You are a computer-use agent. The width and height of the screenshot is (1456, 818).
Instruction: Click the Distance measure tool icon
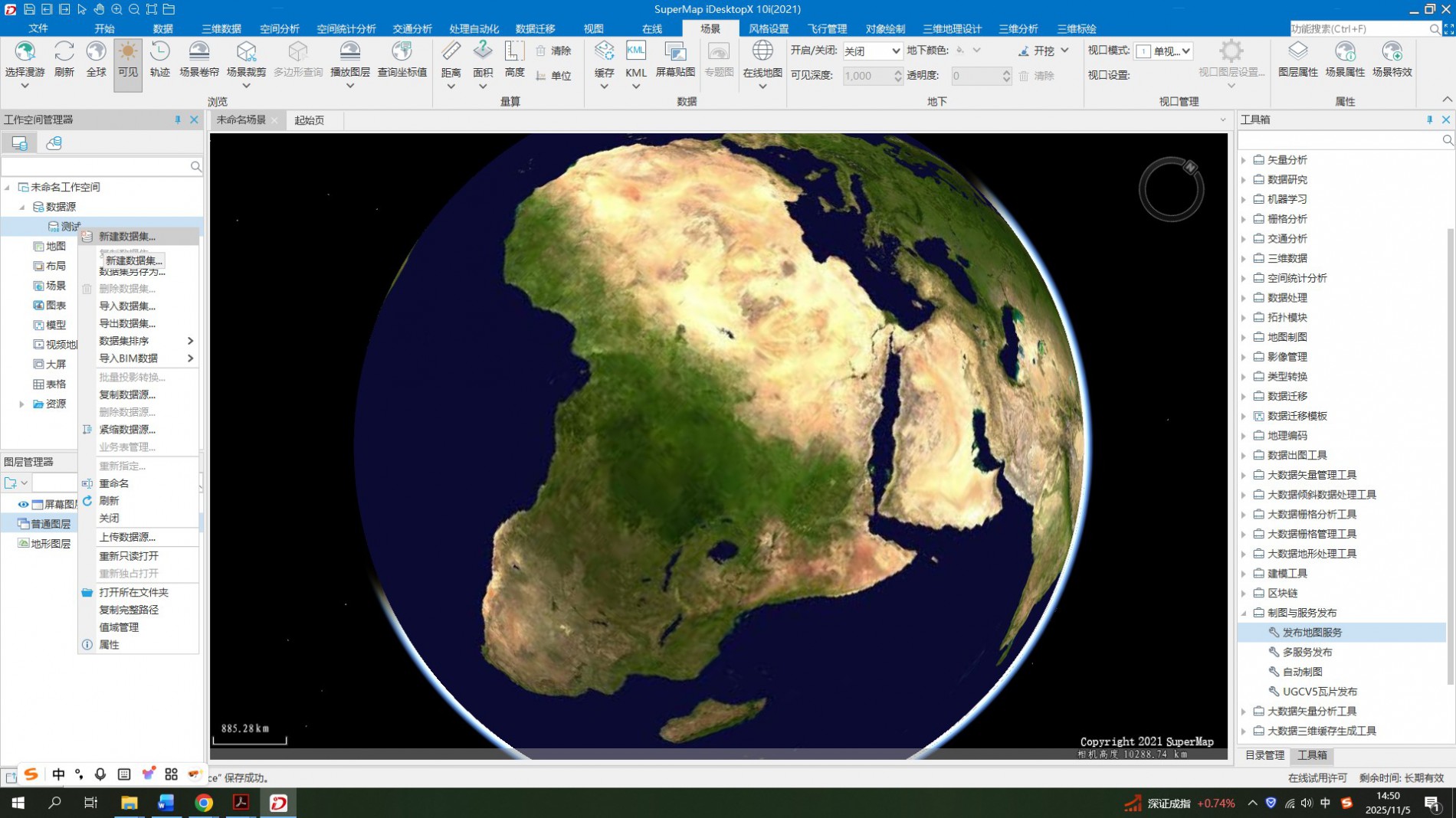451,52
